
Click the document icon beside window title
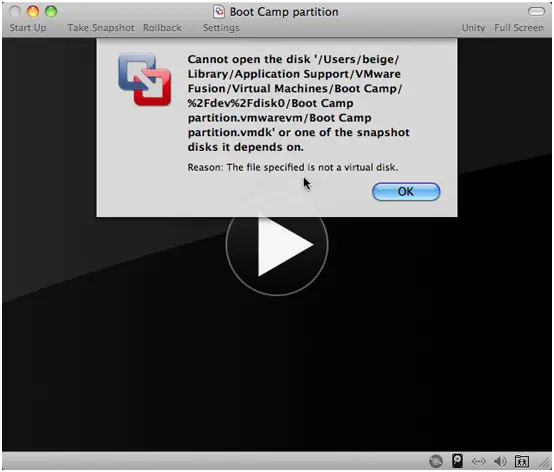pyautogui.click(x=219, y=12)
